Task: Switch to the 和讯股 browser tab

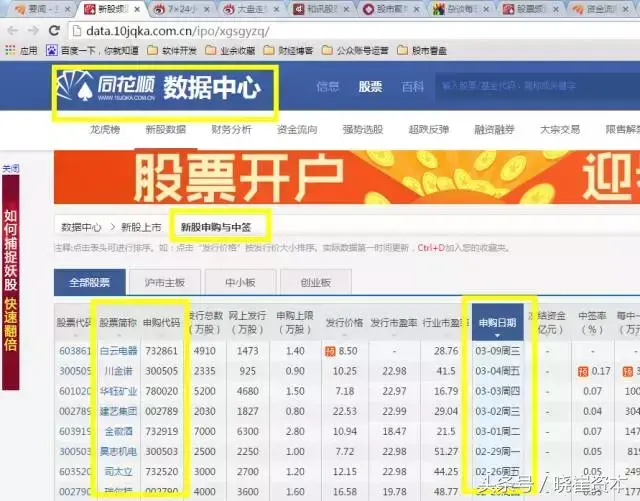Action: coord(319,9)
